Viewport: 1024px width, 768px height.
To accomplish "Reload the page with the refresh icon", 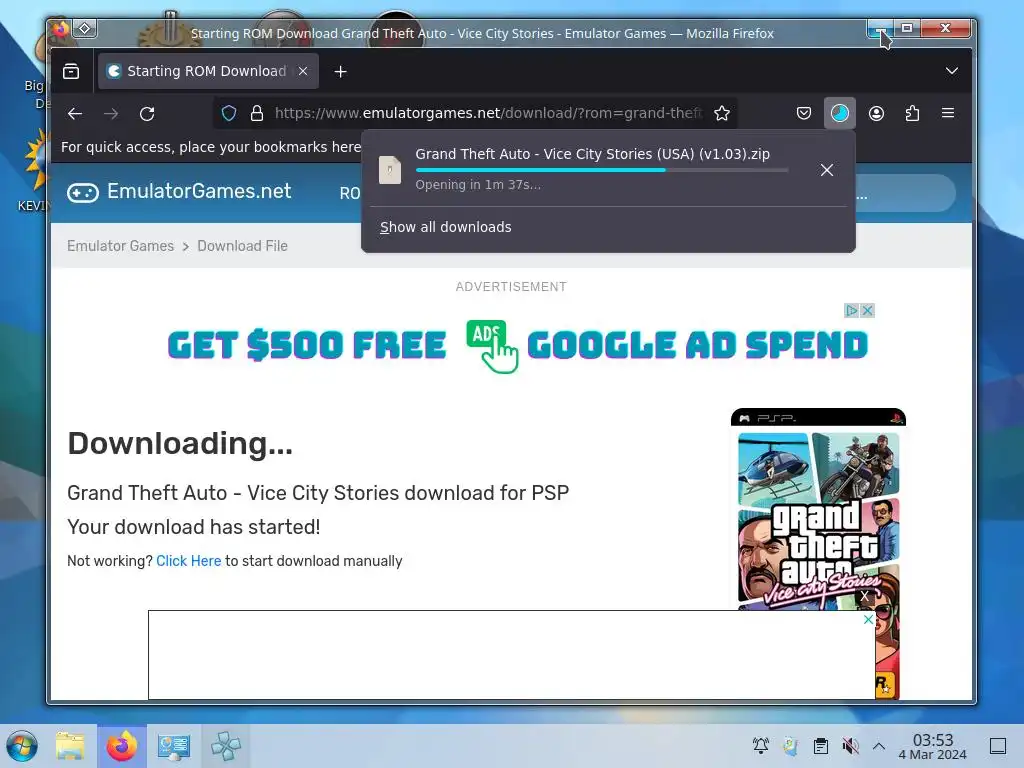I will coord(147,114).
